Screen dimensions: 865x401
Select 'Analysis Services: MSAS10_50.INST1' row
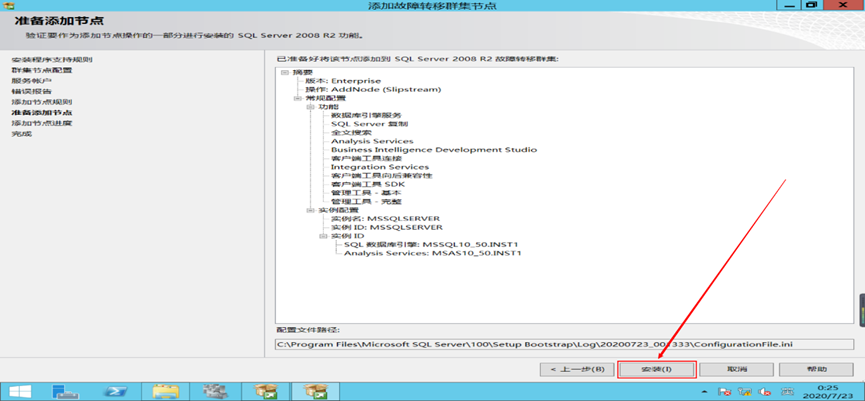coord(432,253)
